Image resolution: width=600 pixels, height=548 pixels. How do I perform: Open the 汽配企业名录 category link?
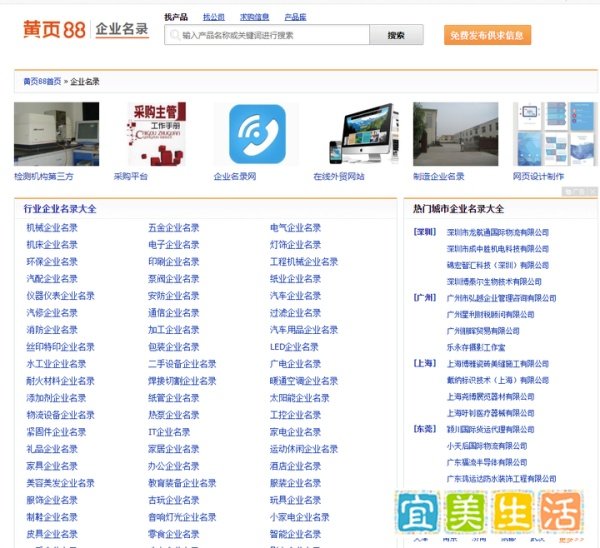[52, 279]
